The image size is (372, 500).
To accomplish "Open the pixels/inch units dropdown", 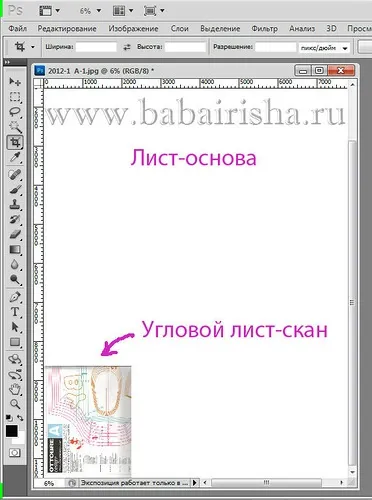I will [324, 48].
